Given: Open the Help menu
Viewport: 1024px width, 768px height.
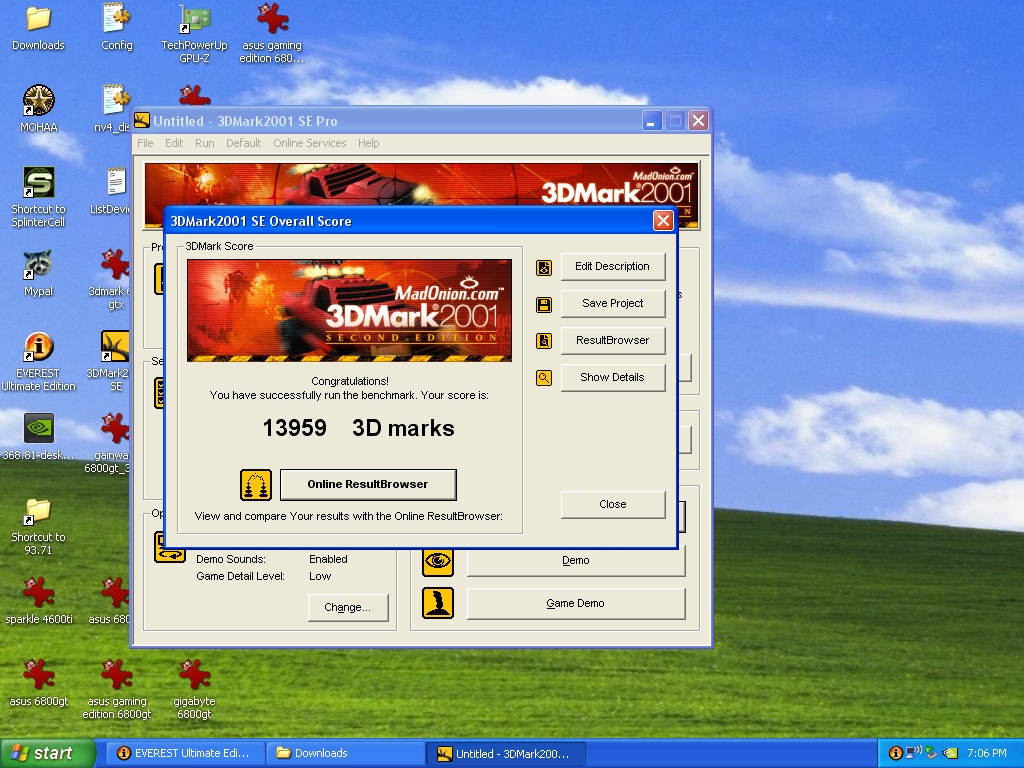Looking at the screenshot, I should [x=368, y=143].
